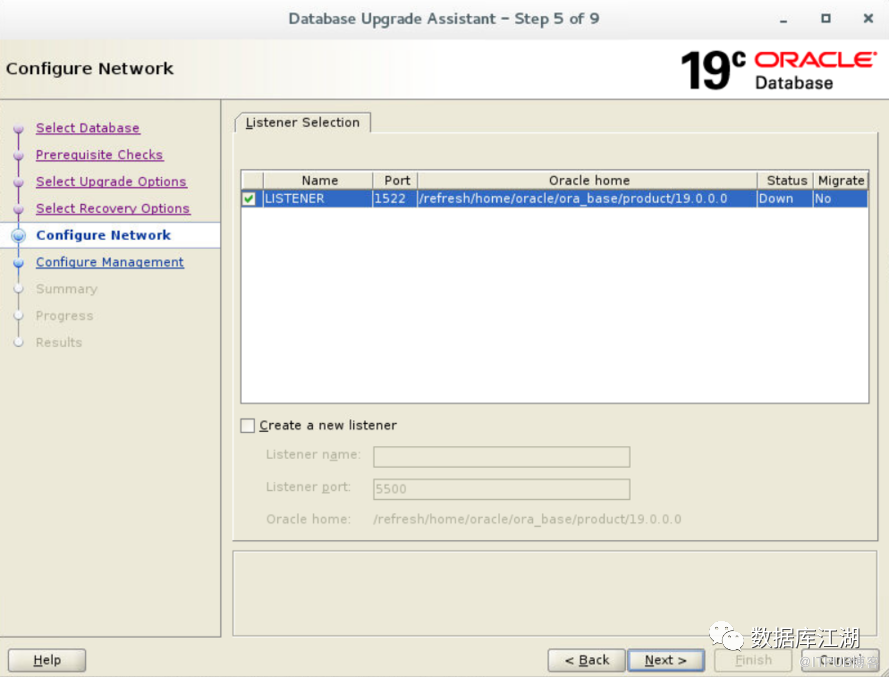This screenshot has height=677, width=889.
Task: Click the Summary step label
Action: click(66, 289)
